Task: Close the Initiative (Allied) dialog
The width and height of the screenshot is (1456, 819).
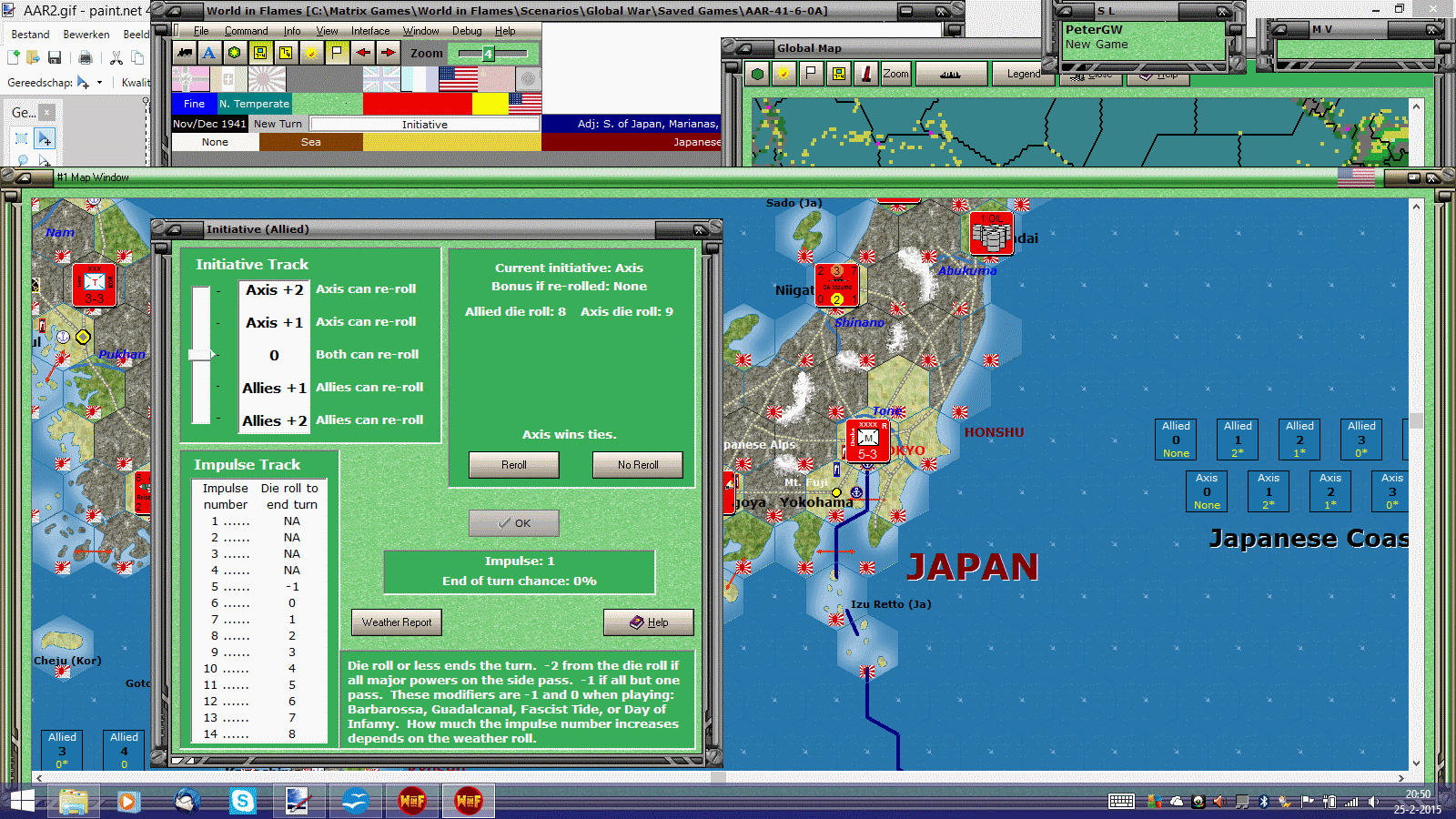Action: tap(700, 229)
